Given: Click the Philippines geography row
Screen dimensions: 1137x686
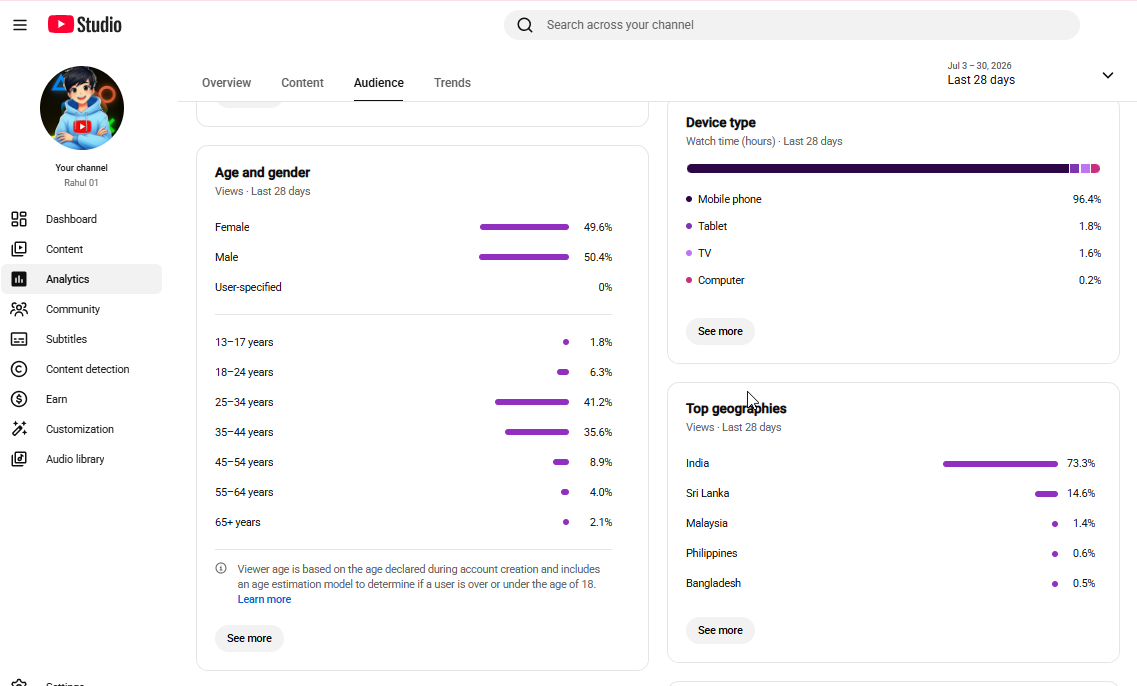Looking at the screenshot, I should (x=890, y=553).
